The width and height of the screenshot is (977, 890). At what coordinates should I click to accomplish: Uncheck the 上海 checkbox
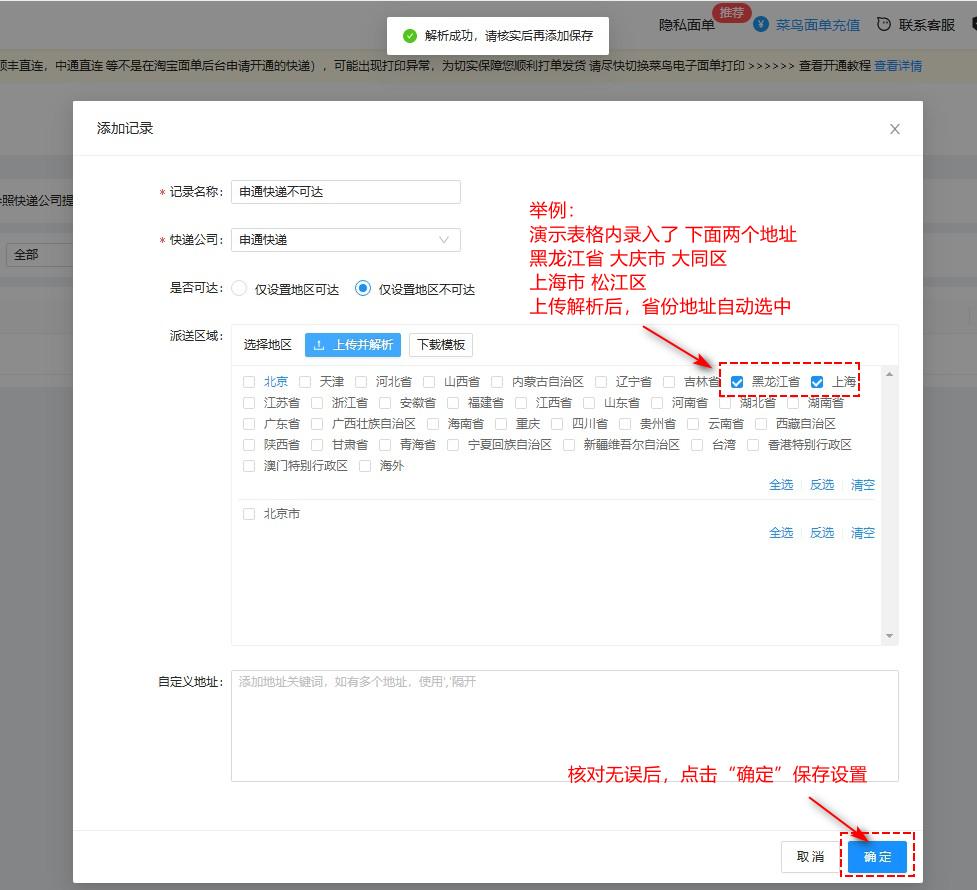pyautogui.click(x=817, y=381)
